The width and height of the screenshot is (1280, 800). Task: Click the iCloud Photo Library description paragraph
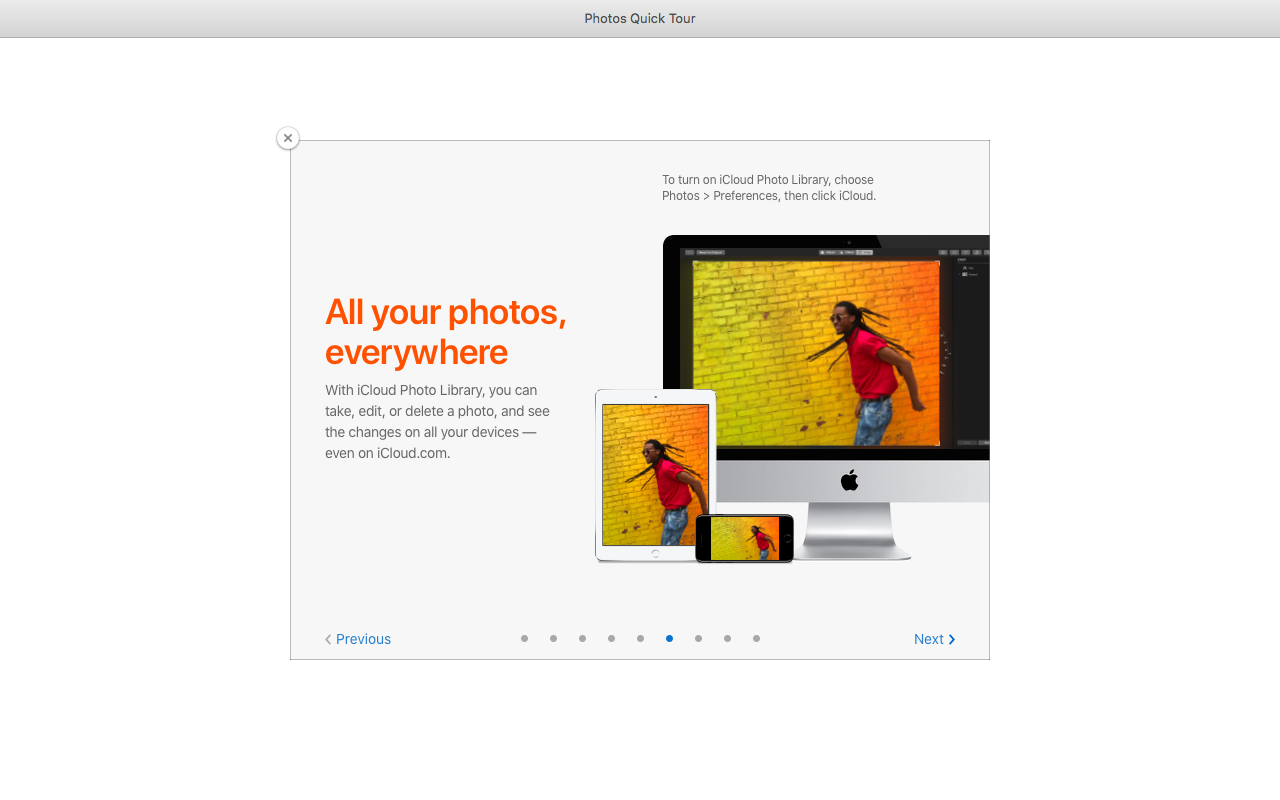pyautogui.click(x=437, y=421)
